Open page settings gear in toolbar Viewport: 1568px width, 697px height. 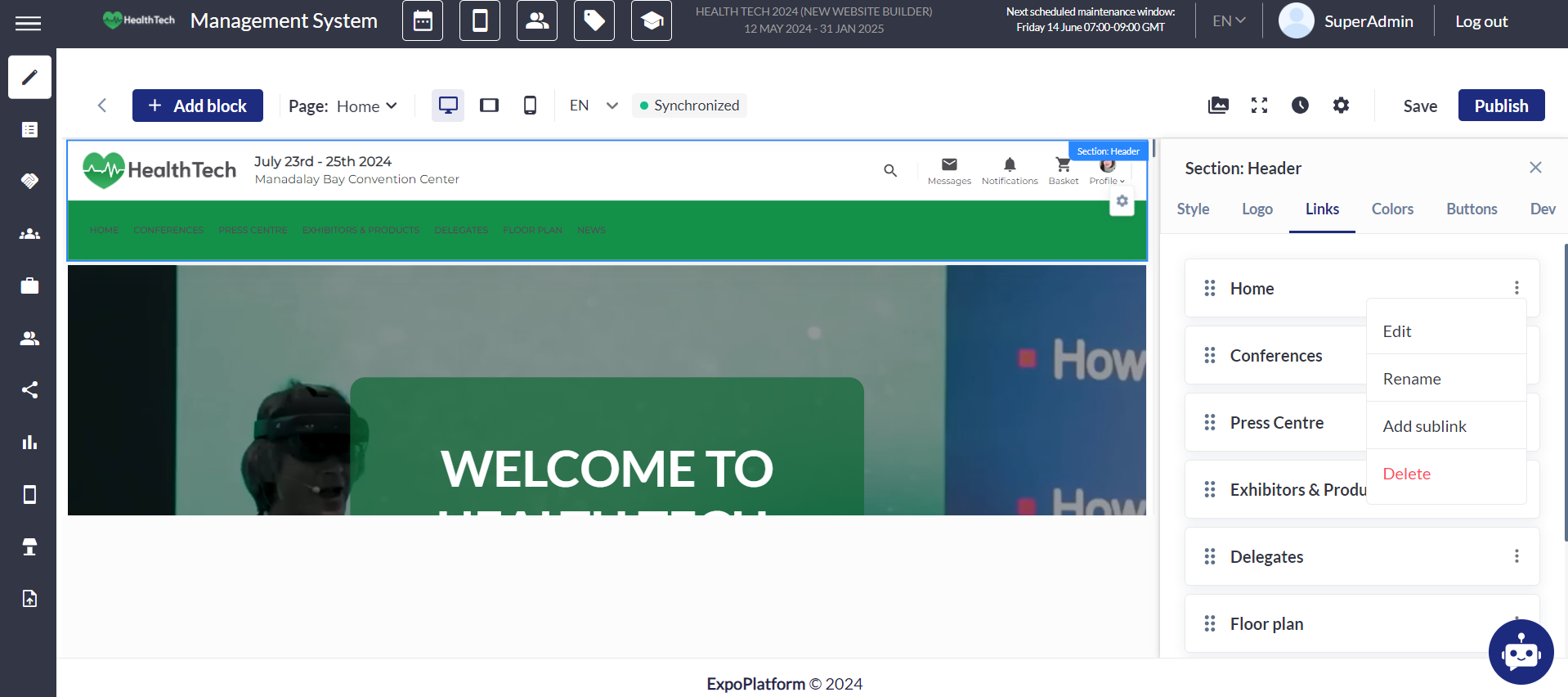click(1341, 105)
